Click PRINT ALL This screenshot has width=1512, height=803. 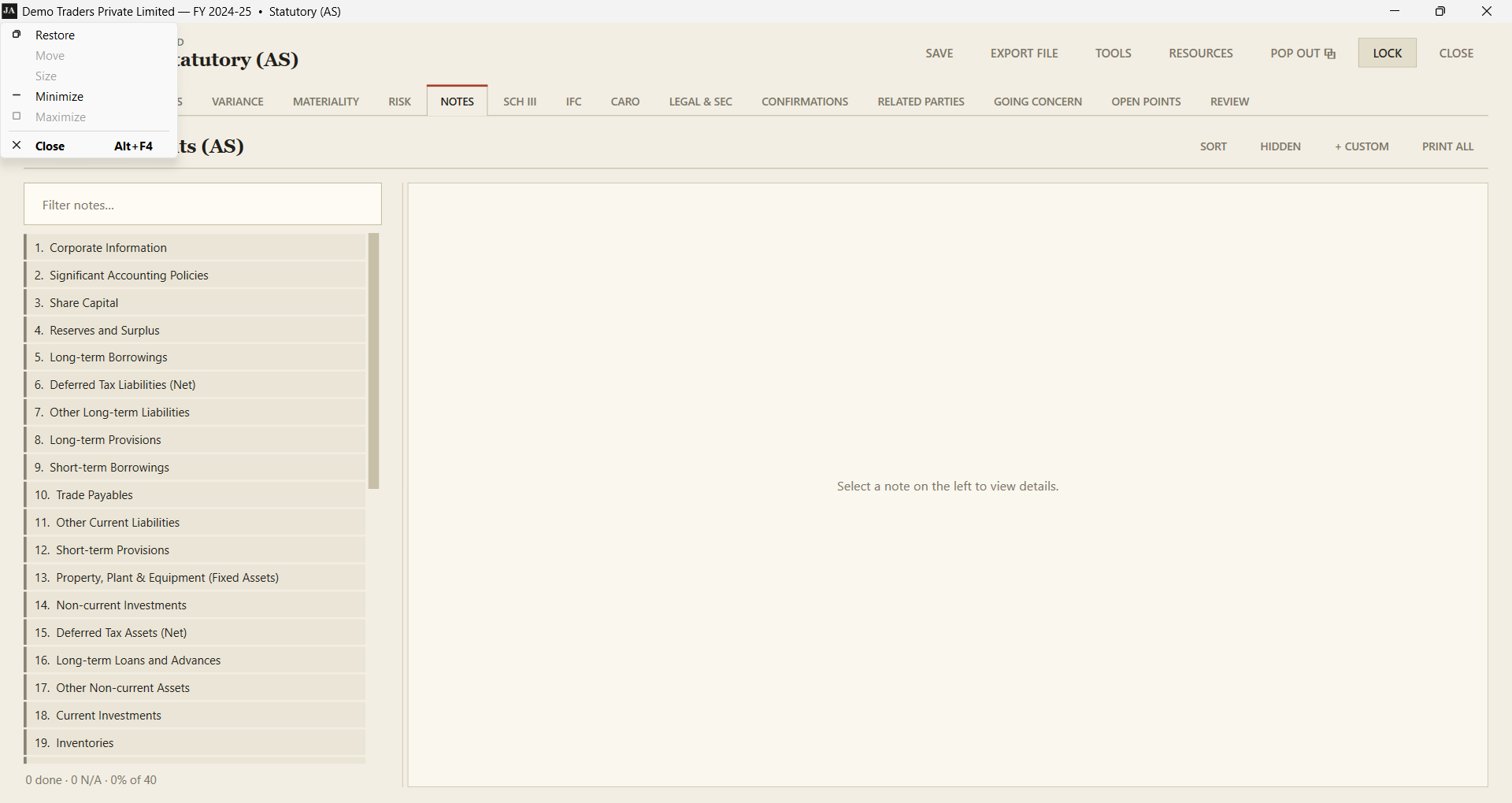[1447, 146]
